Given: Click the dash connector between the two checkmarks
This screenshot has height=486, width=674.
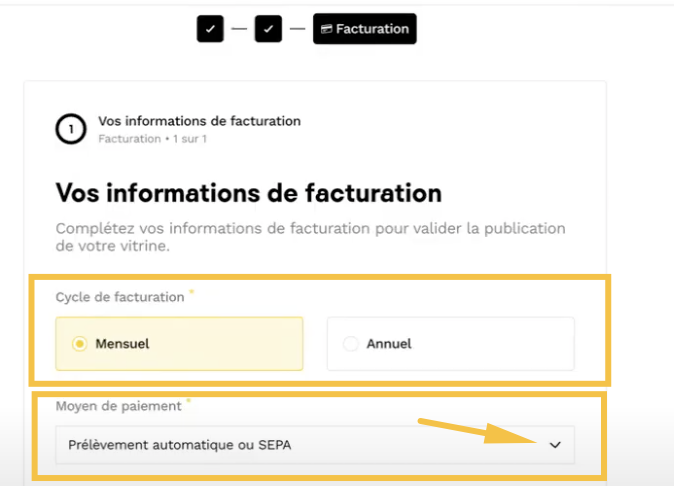Looking at the screenshot, I should tap(239, 29).
